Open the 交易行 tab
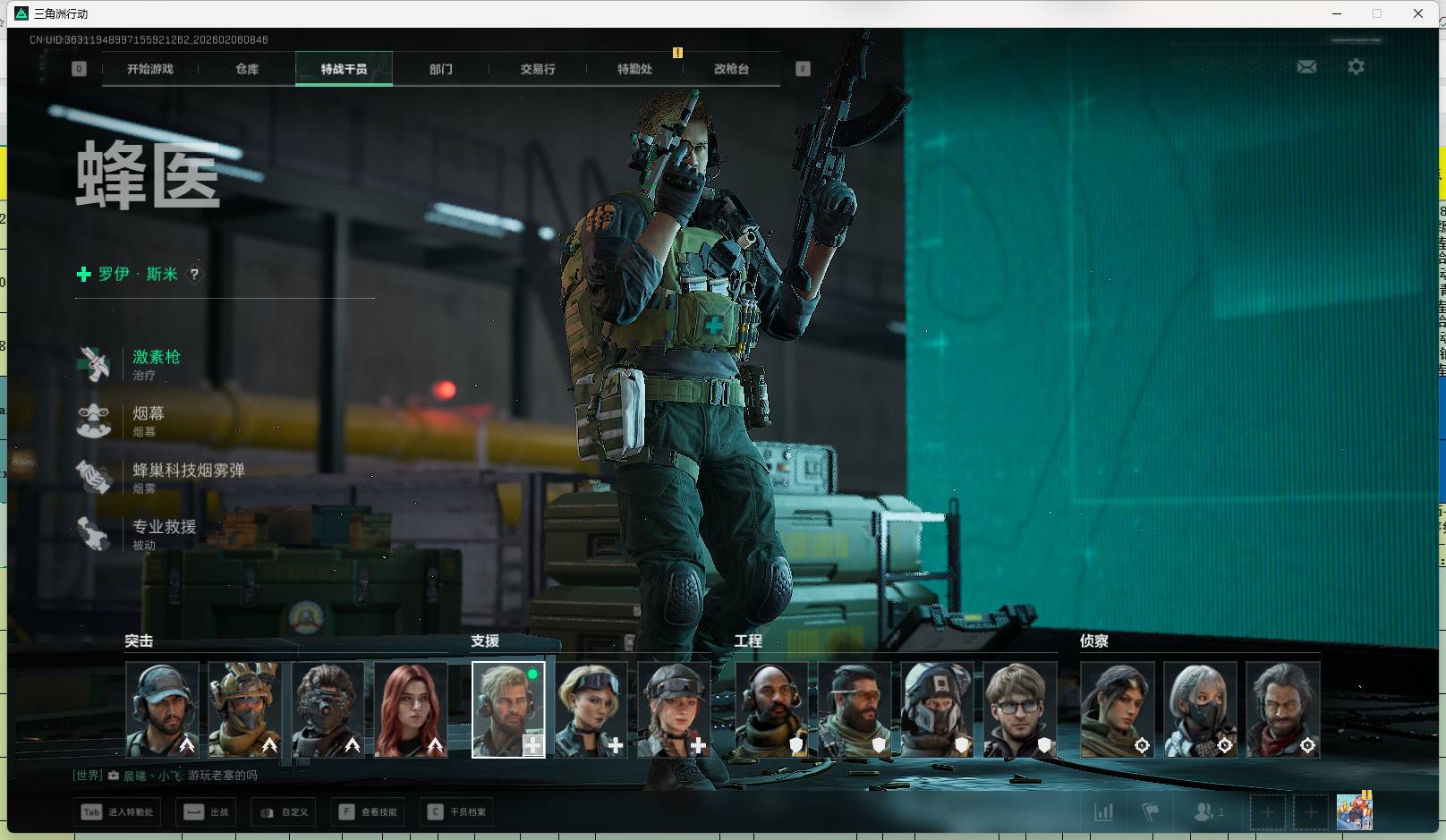The image size is (1446, 840). coord(538,69)
